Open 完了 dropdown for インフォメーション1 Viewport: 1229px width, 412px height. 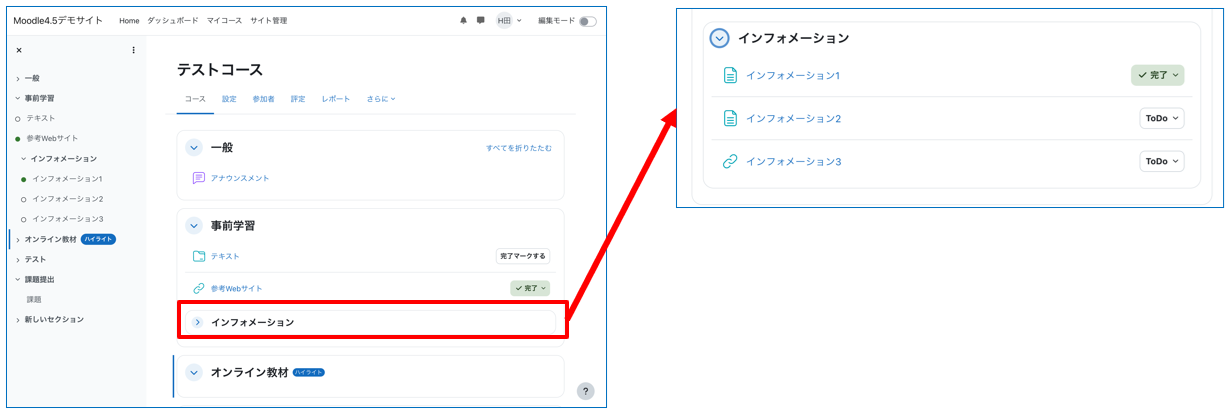point(1157,75)
